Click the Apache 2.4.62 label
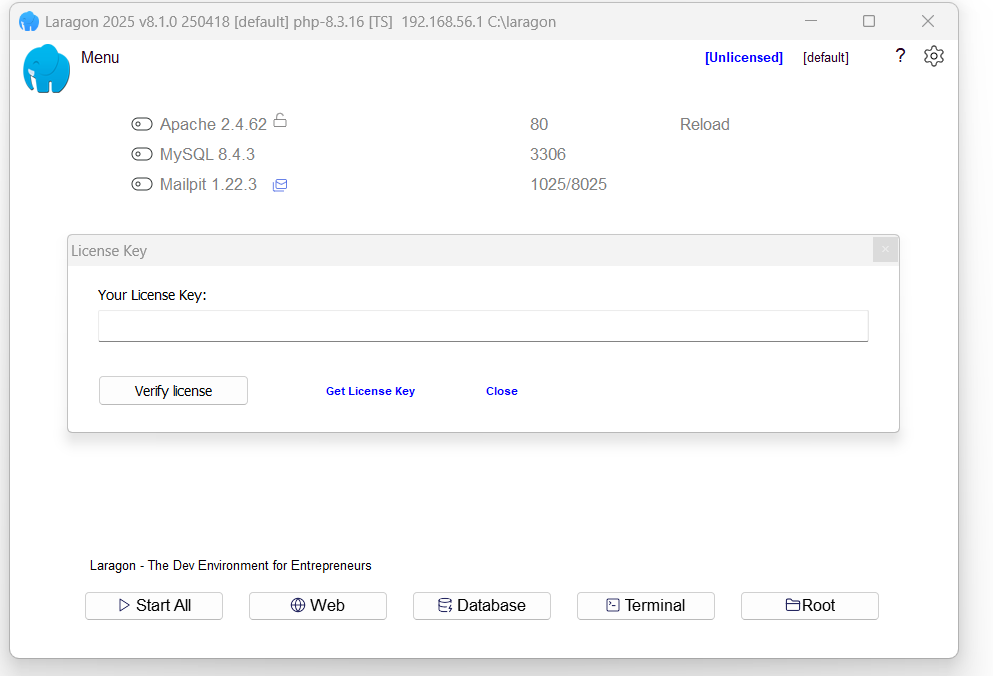 [213, 124]
